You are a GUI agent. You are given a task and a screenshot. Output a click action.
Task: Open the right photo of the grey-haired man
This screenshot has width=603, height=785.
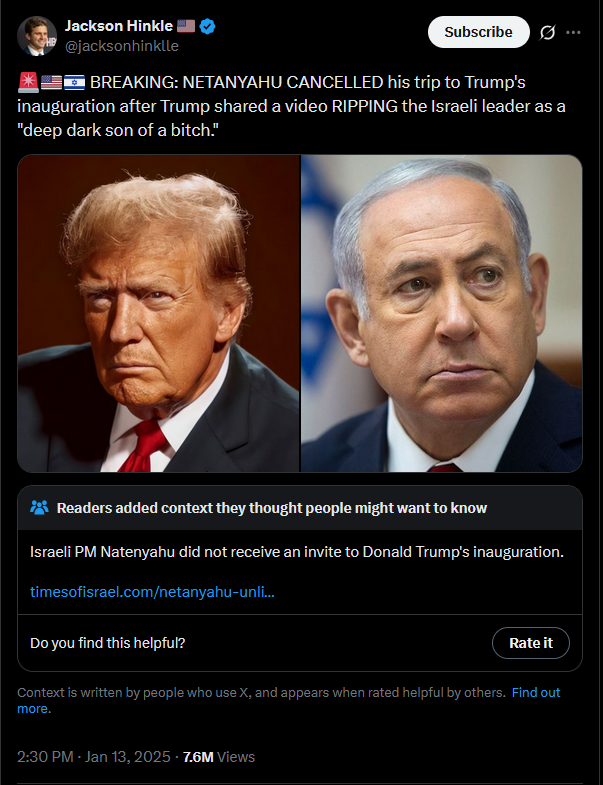tap(442, 313)
